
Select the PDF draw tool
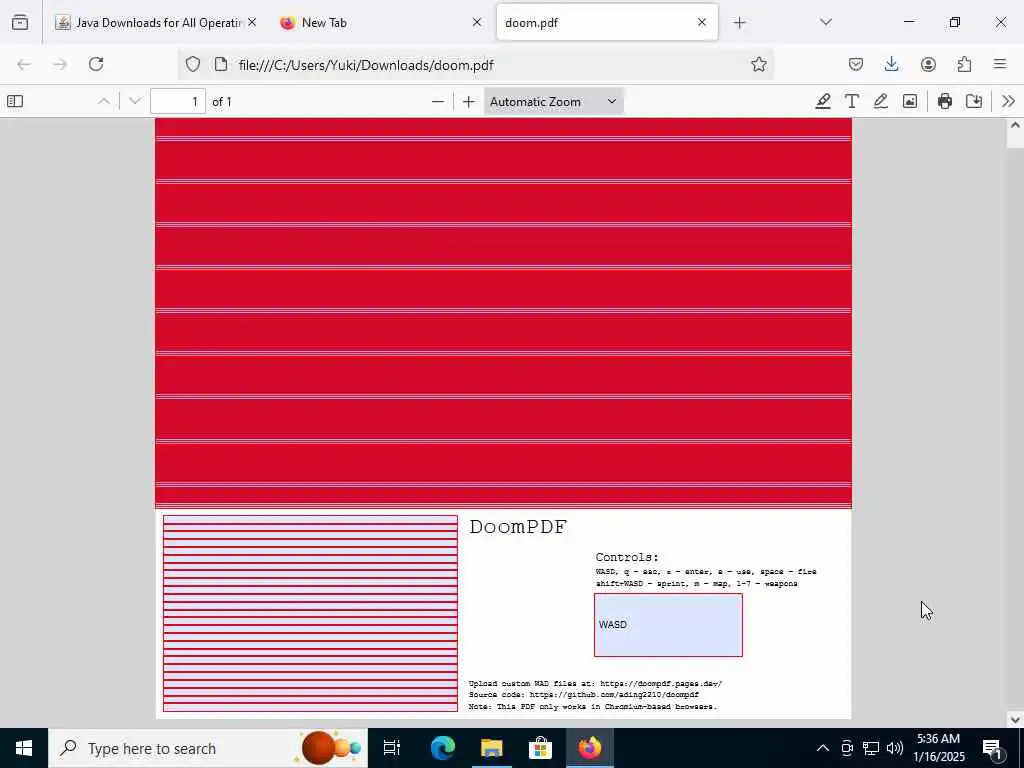point(880,101)
